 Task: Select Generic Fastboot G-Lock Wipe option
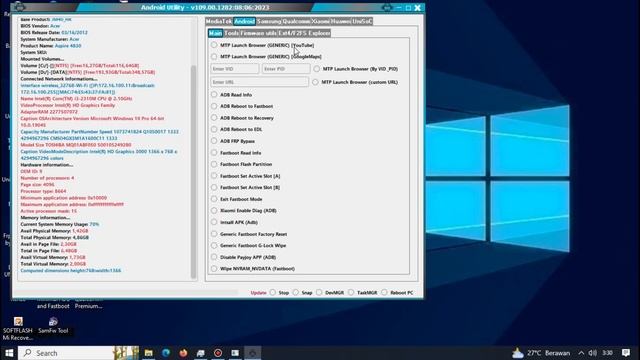coord(214,245)
